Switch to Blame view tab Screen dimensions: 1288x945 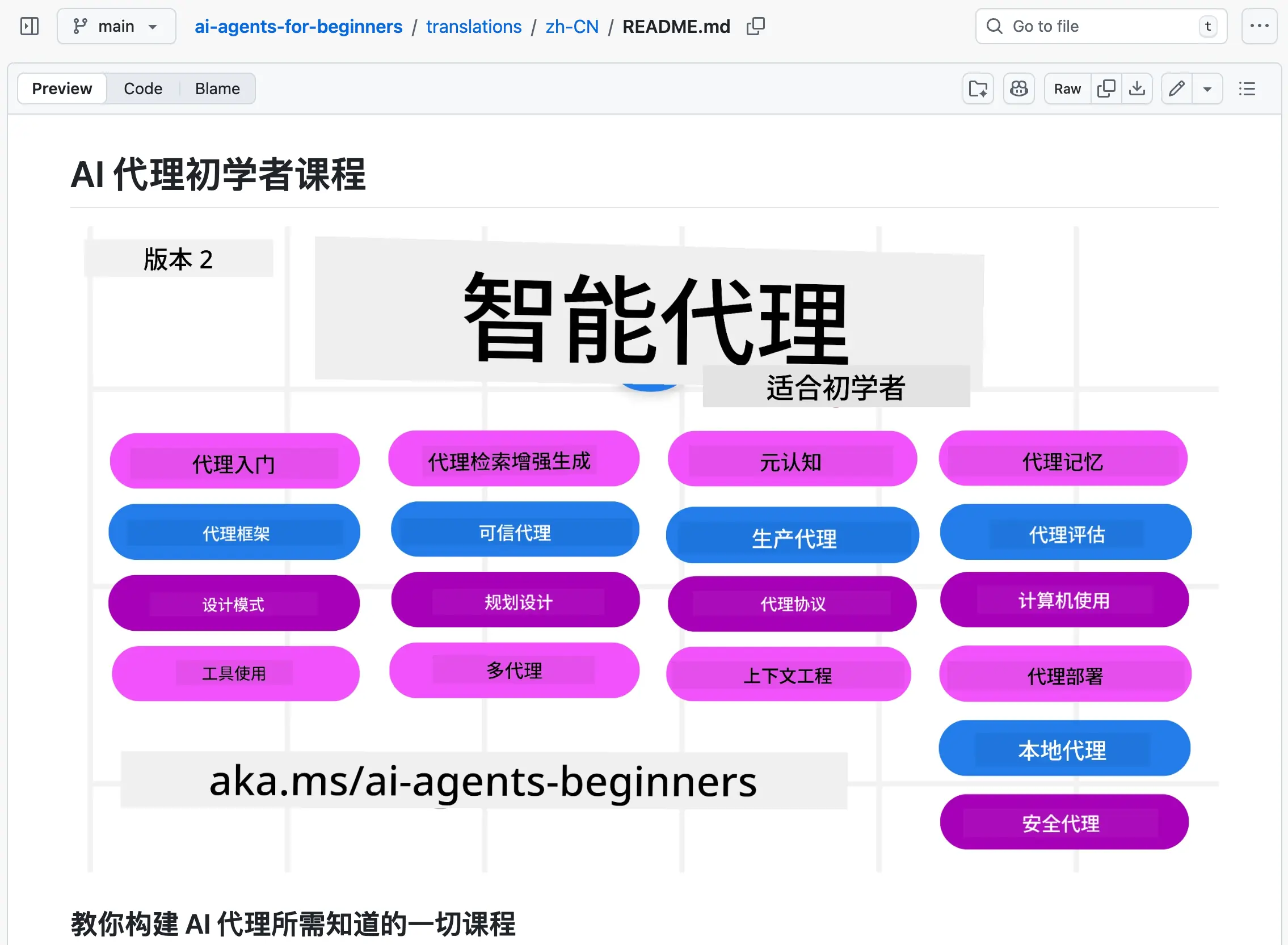pos(217,88)
